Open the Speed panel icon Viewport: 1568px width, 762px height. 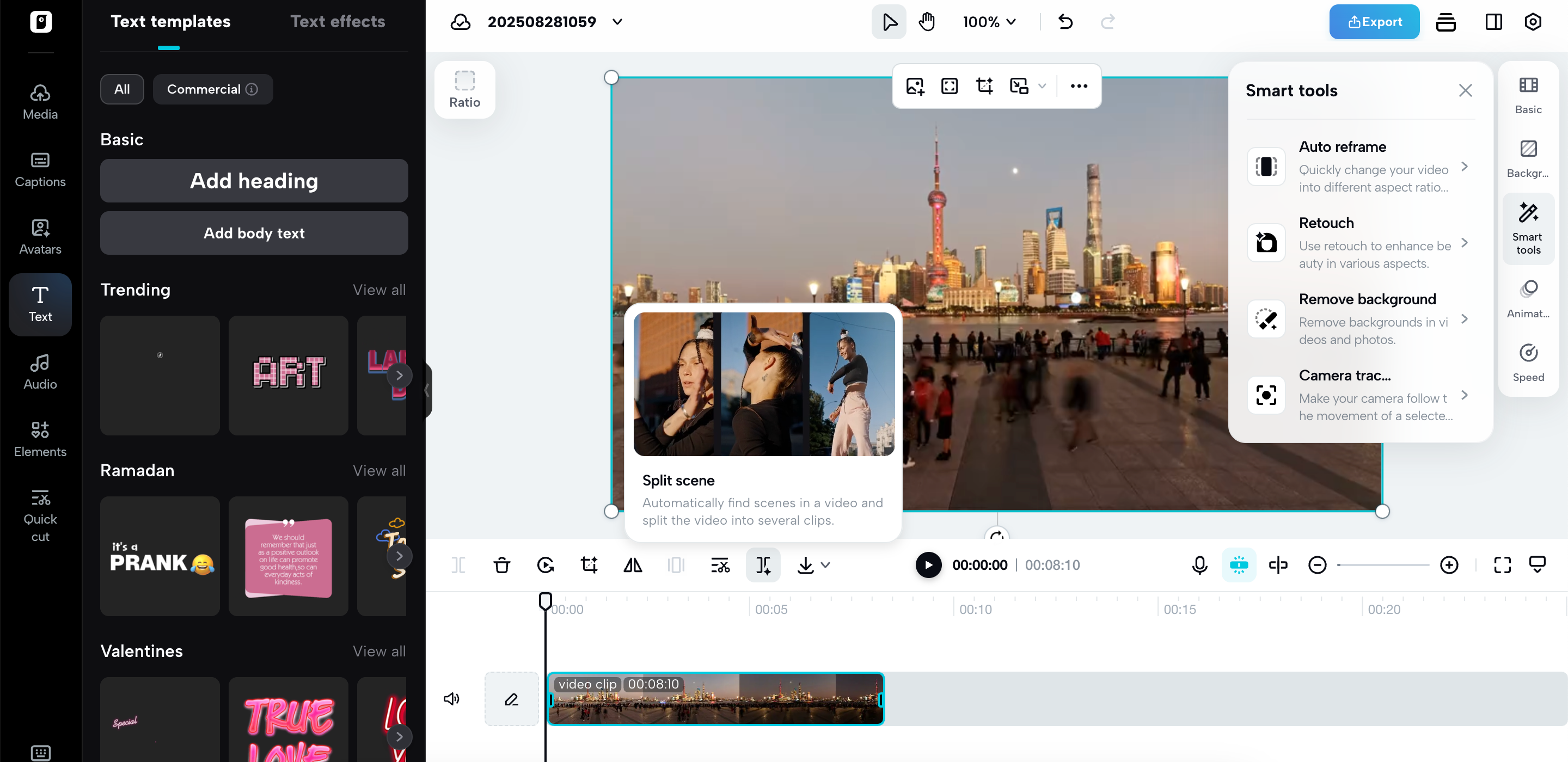[x=1528, y=362]
